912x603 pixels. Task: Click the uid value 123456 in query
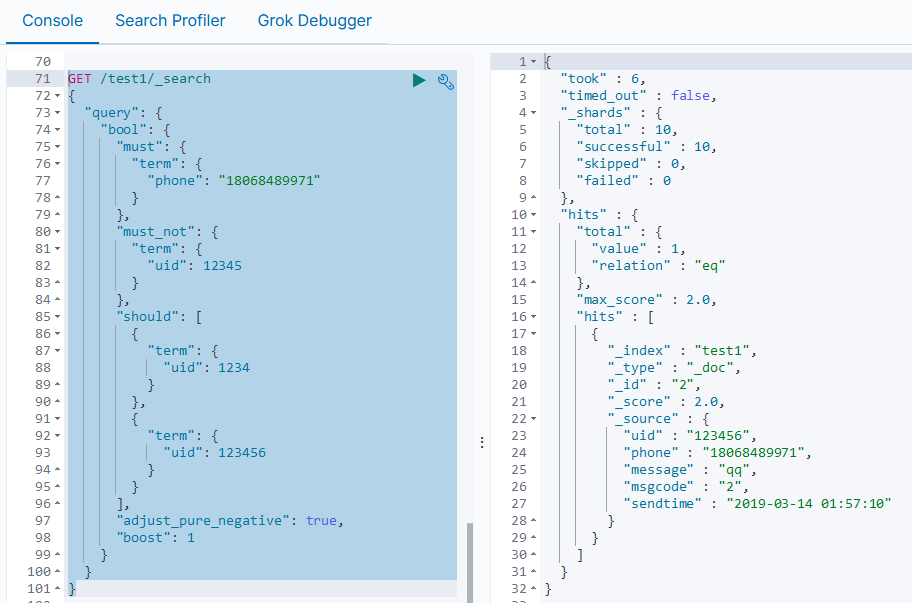coord(242,452)
